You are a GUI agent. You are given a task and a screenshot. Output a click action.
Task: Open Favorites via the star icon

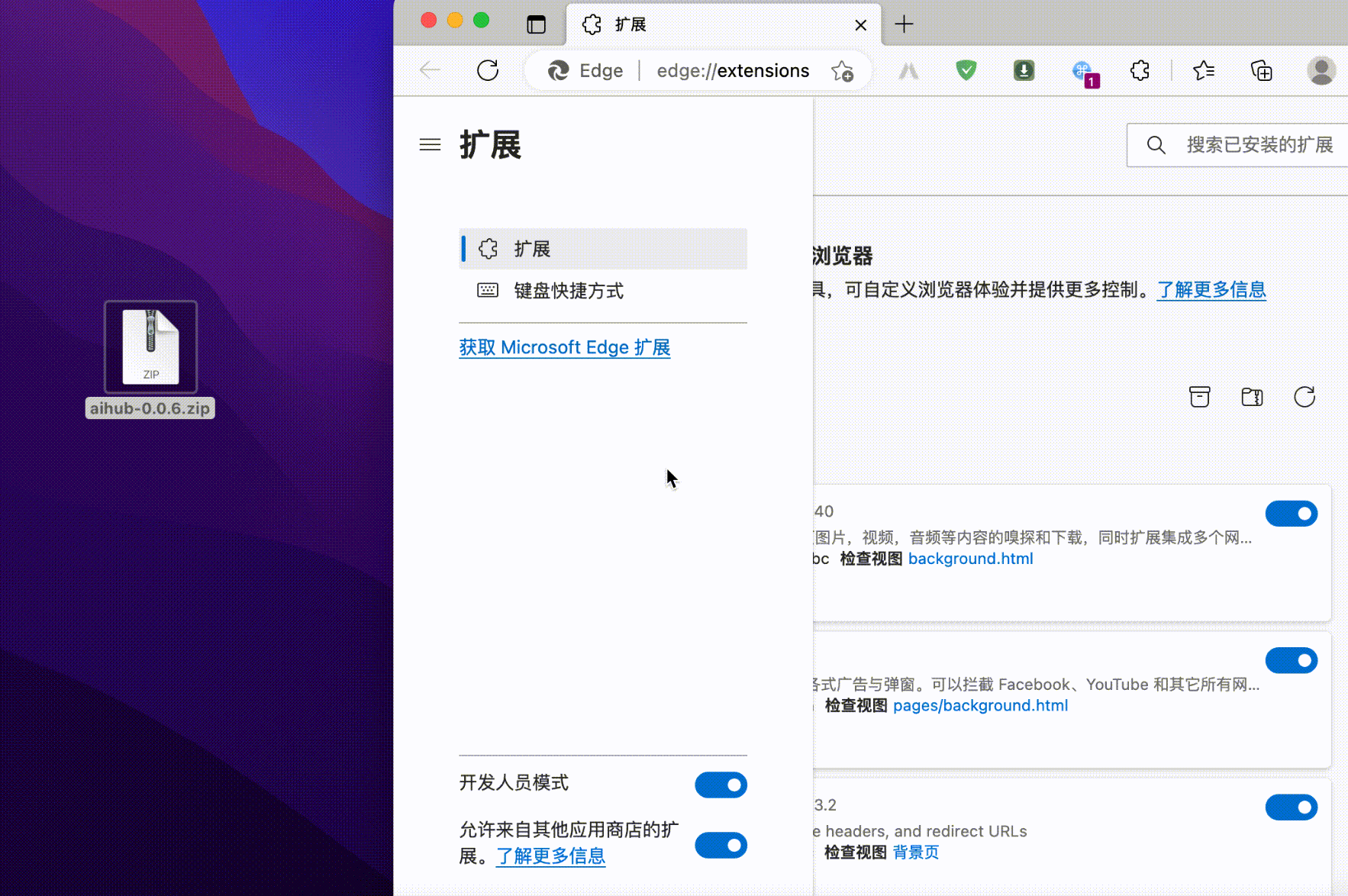(1204, 70)
